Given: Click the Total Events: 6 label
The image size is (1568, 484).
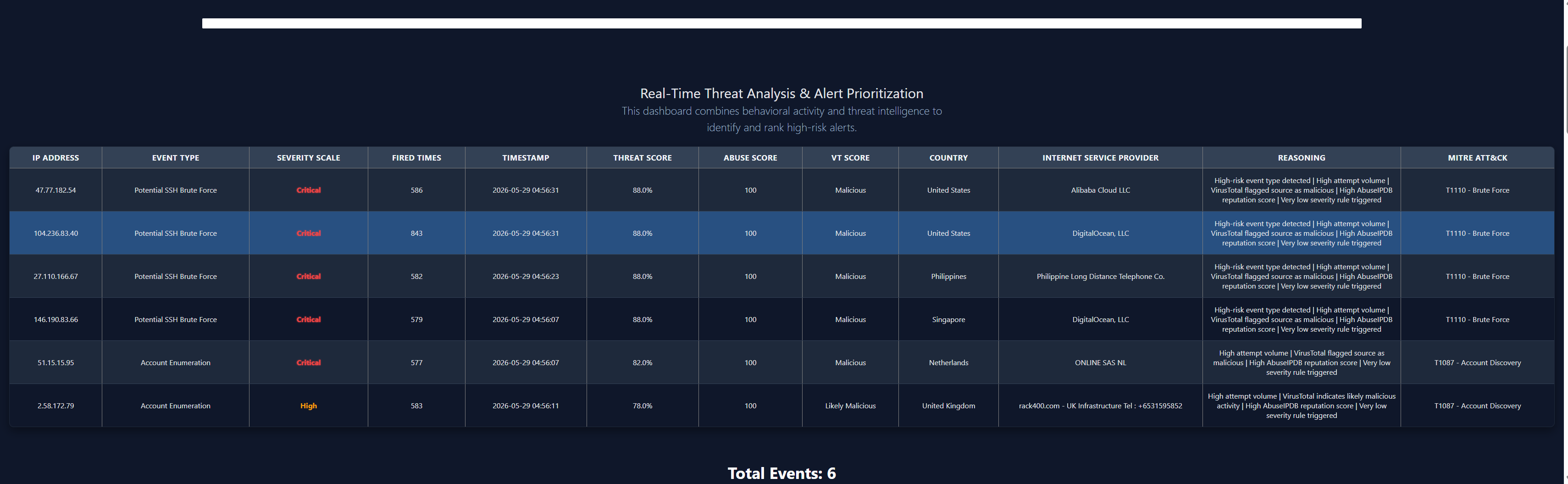Looking at the screenshot, I should click(x=781, y=473).
